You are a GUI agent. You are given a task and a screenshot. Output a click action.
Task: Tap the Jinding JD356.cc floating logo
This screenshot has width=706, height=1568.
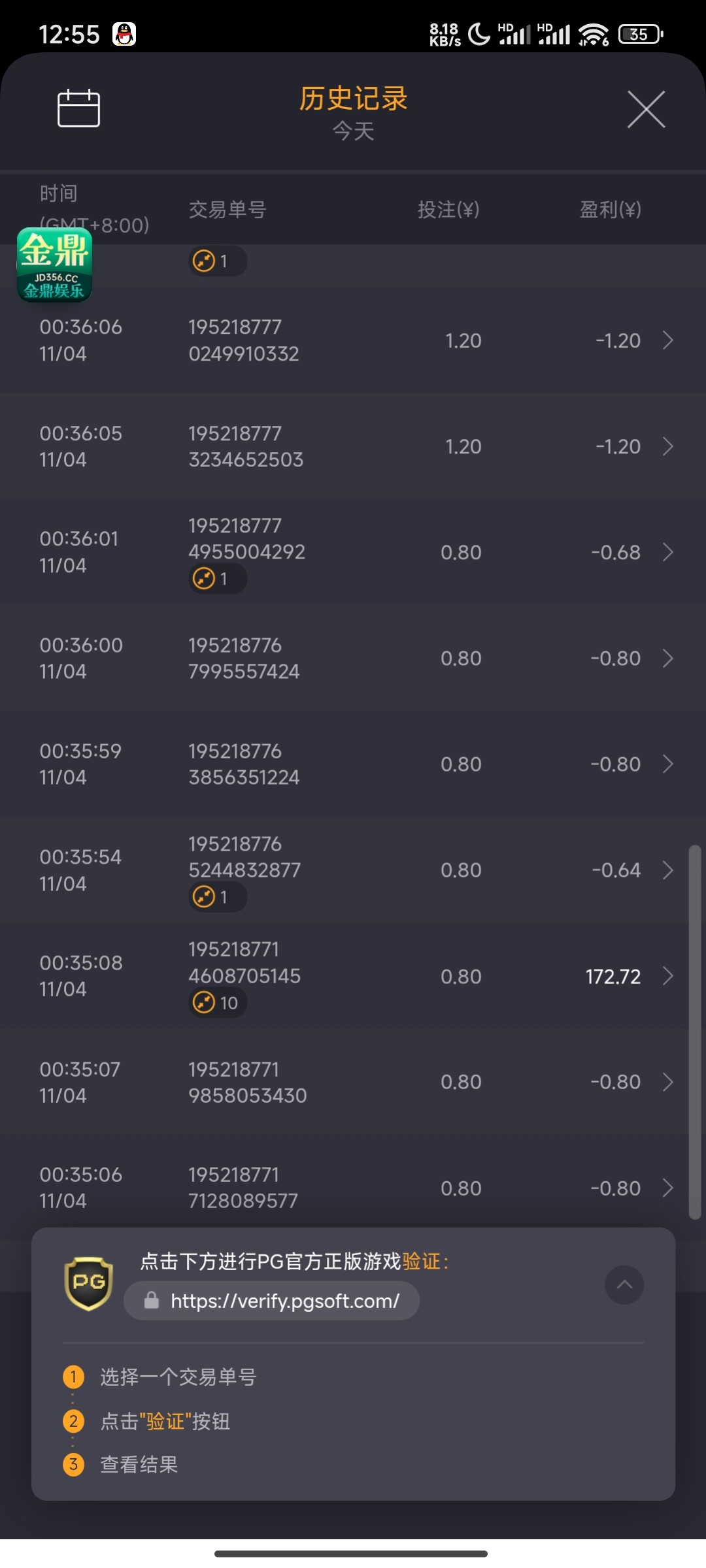54,265
